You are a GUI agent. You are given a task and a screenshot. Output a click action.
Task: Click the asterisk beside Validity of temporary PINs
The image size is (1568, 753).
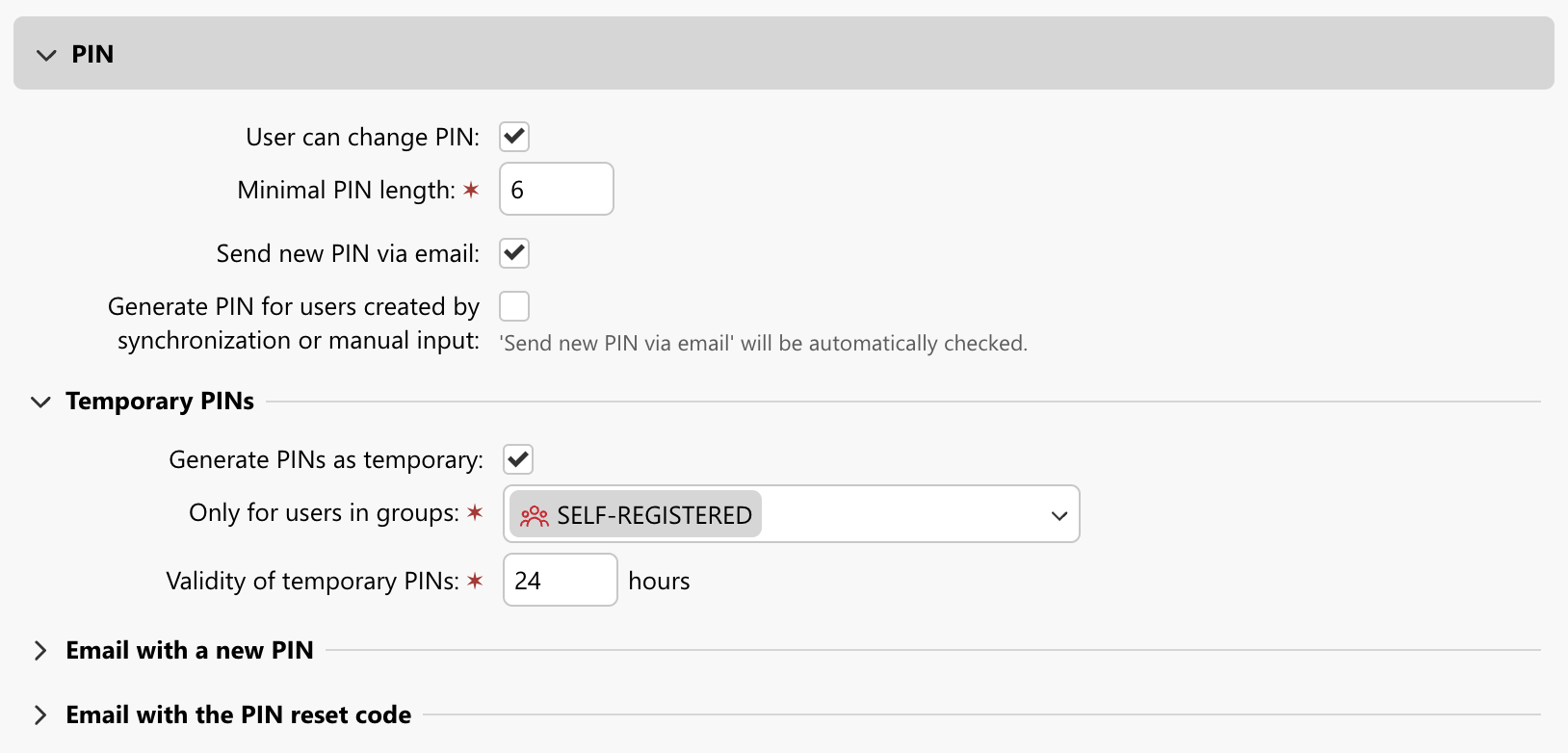474,581
